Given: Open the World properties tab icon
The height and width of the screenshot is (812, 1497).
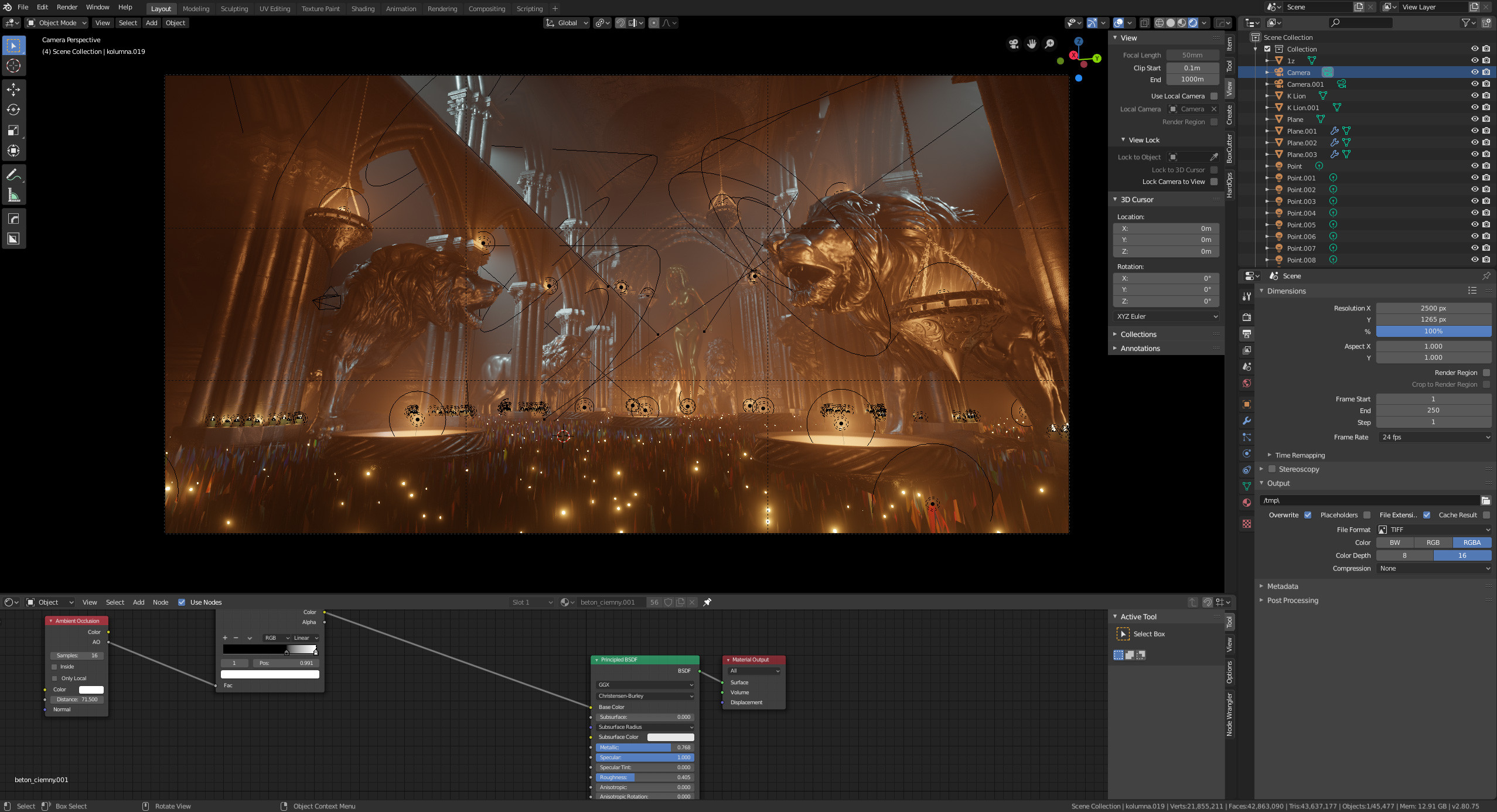Looking at the screenshot, I should pyautogui.click(x=1247, y=383).
